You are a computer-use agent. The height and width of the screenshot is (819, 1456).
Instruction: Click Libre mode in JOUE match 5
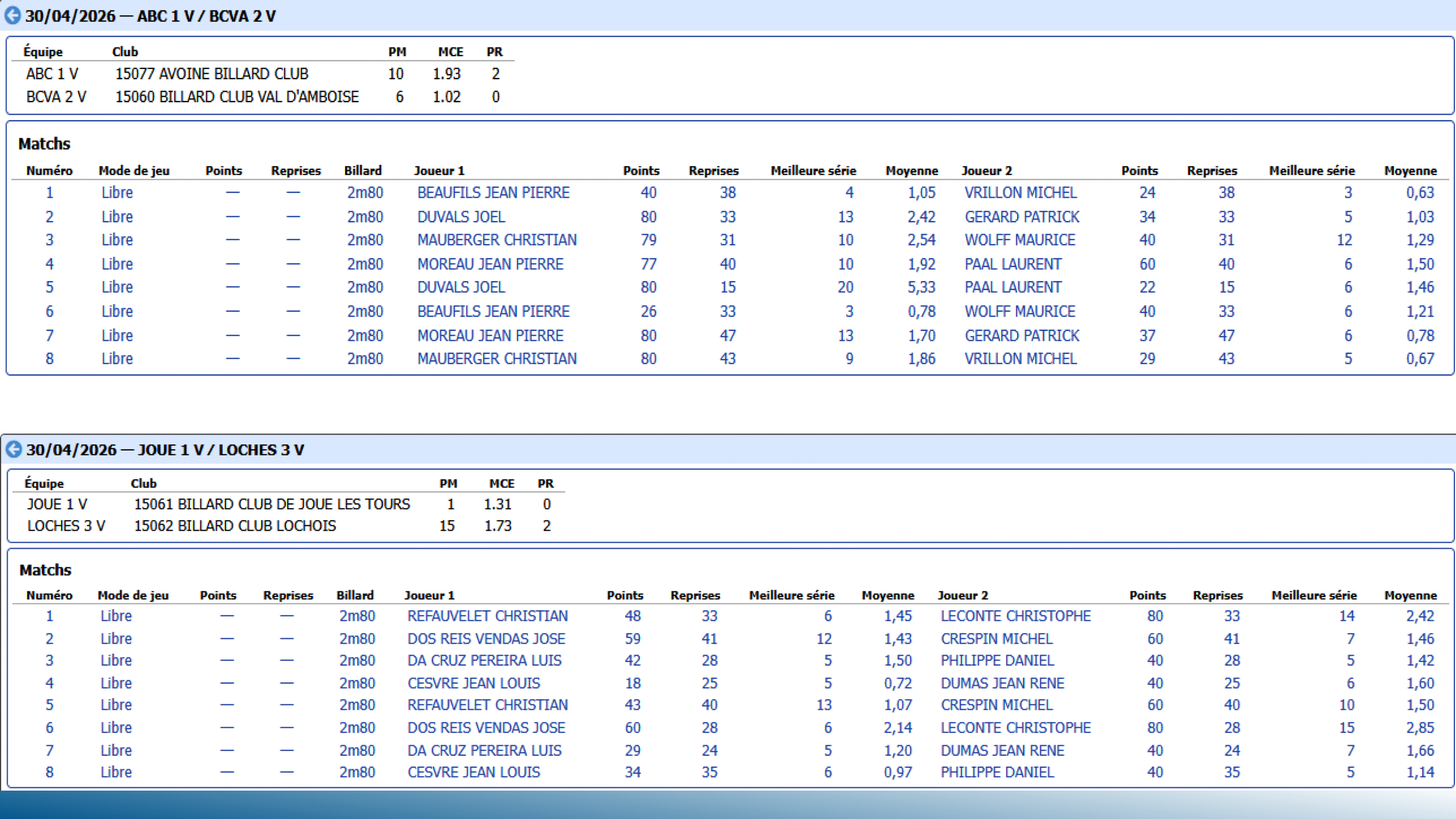pyautogui.click(x=116, y=705)
